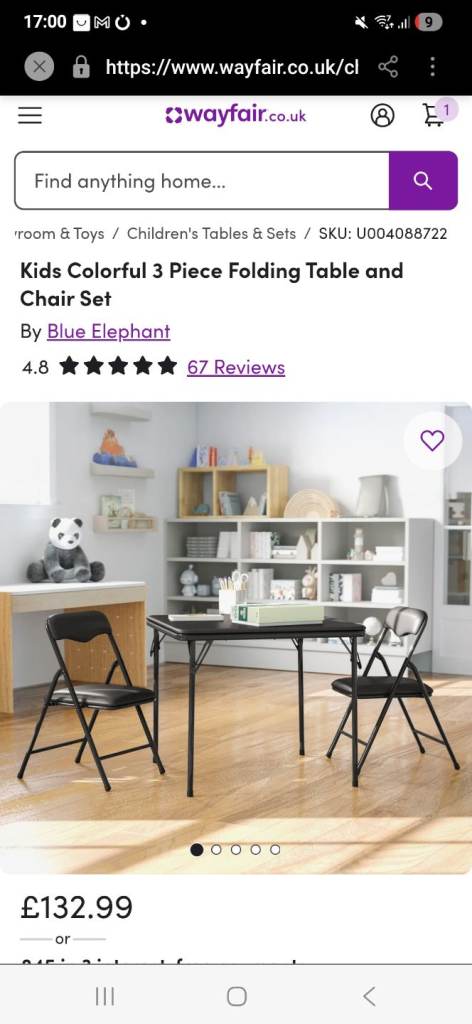
Task: Tap the product photo of folding table
Action: click(x=236, y=637)
